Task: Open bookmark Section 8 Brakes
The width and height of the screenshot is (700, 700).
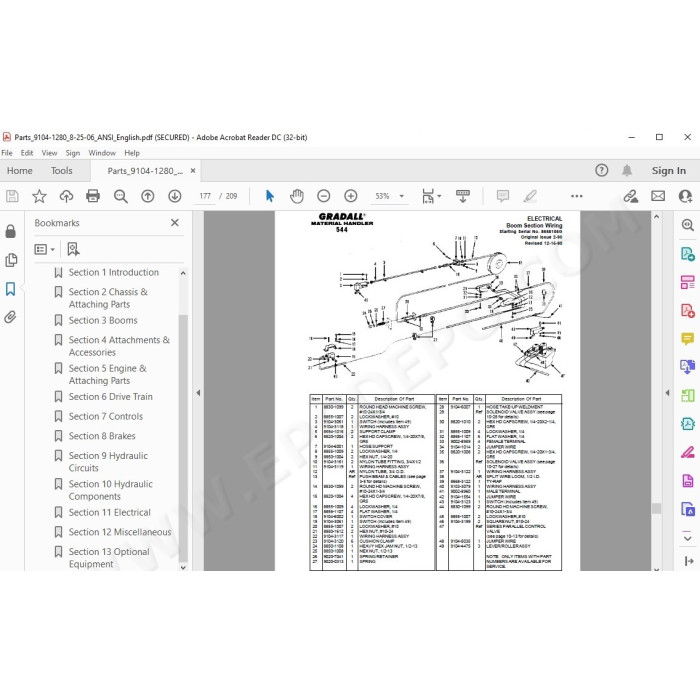Action: [x=102, y=436]
